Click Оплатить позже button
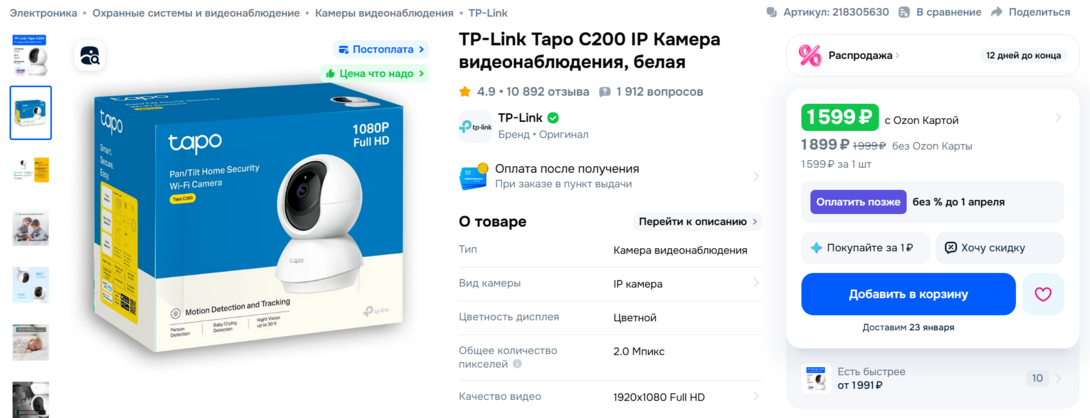The width and height of the screenshot is (1090, 418). pyautogui.click(x=858, y=202)
